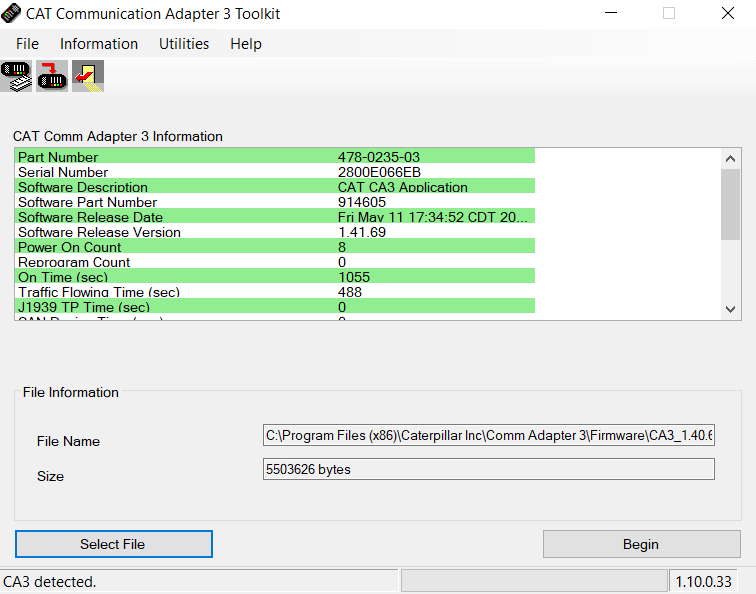Click the version 1.10.0.33 in status bar
756x594 pixels.
(x=703, y=581)
